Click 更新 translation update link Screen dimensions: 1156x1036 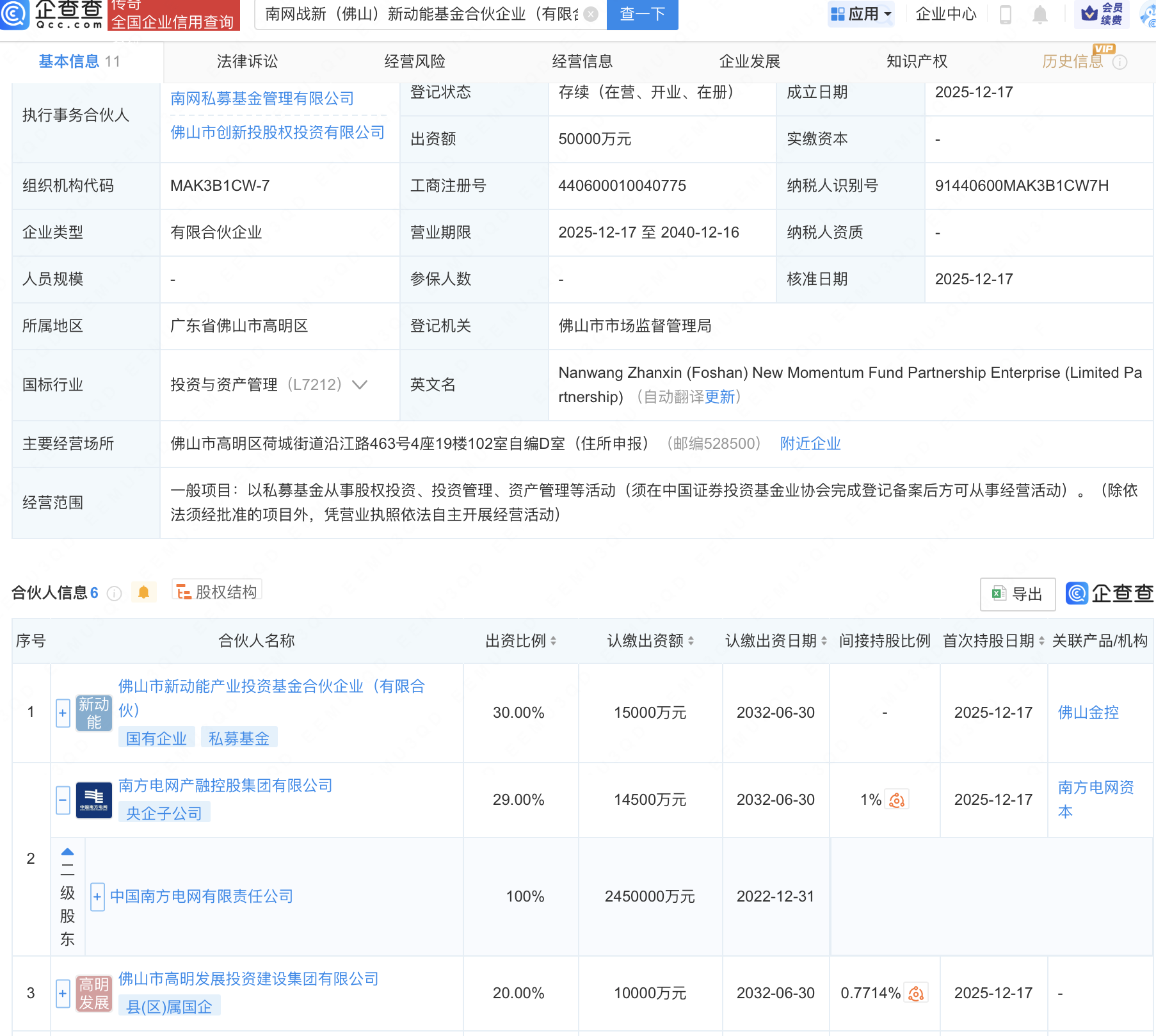[720, 397]
